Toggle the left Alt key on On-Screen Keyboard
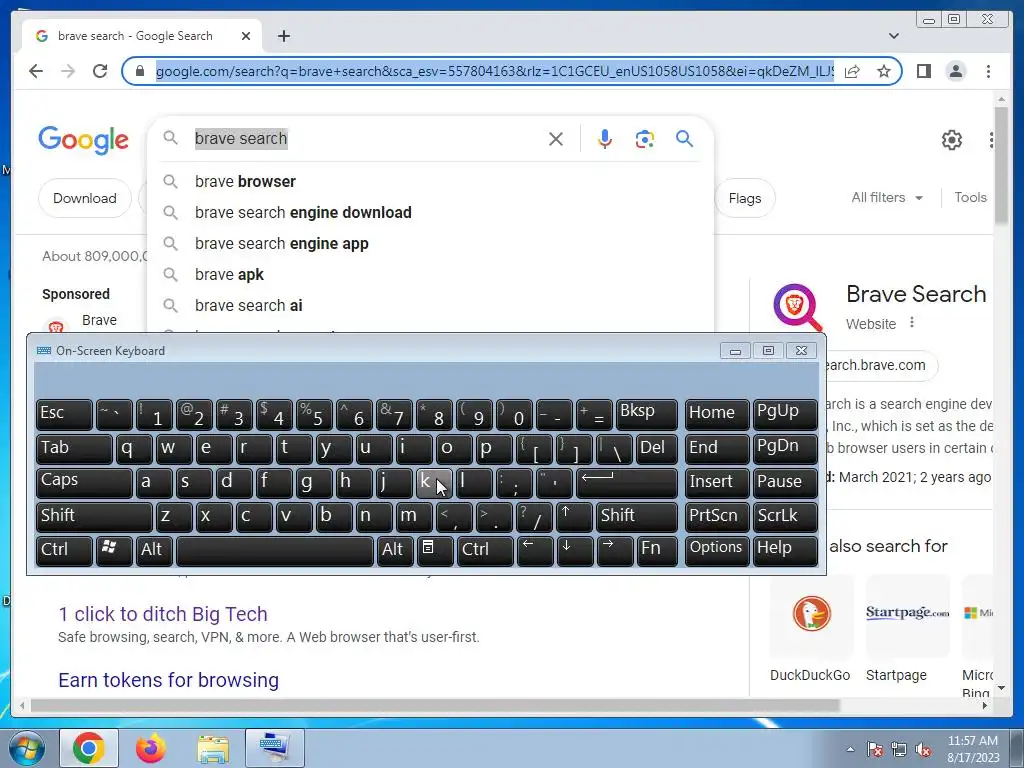The image size is (1024, 768). pos(154,551)
